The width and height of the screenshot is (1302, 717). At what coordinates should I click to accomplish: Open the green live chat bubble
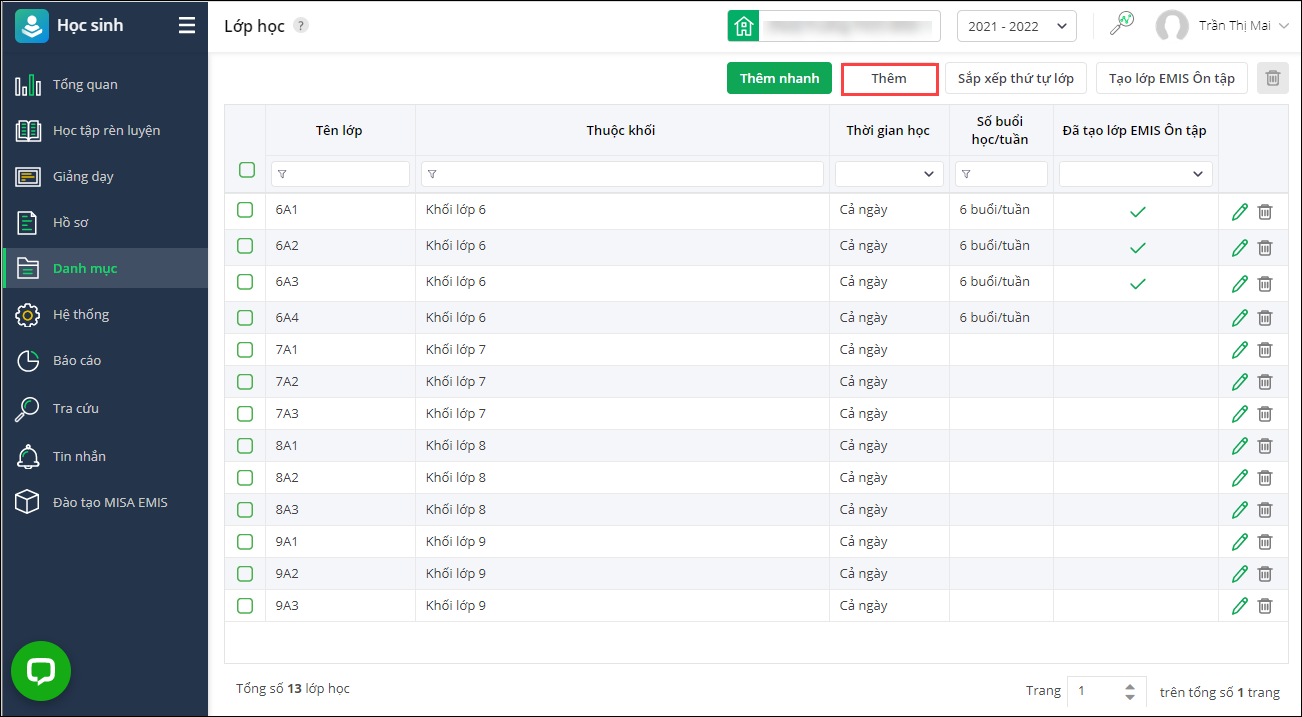(41, 671)
